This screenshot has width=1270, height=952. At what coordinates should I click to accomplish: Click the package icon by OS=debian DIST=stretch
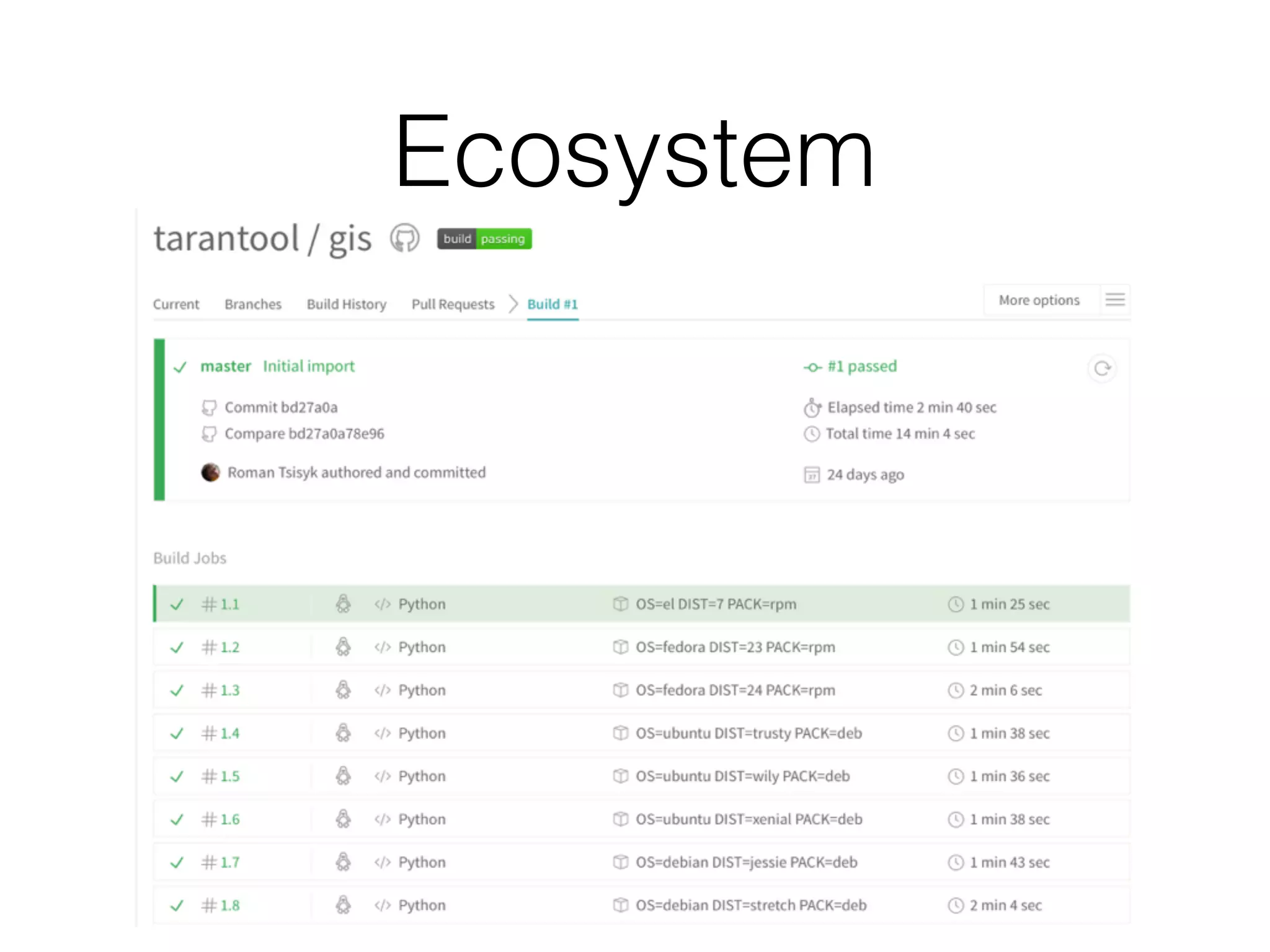coord(620,906)
